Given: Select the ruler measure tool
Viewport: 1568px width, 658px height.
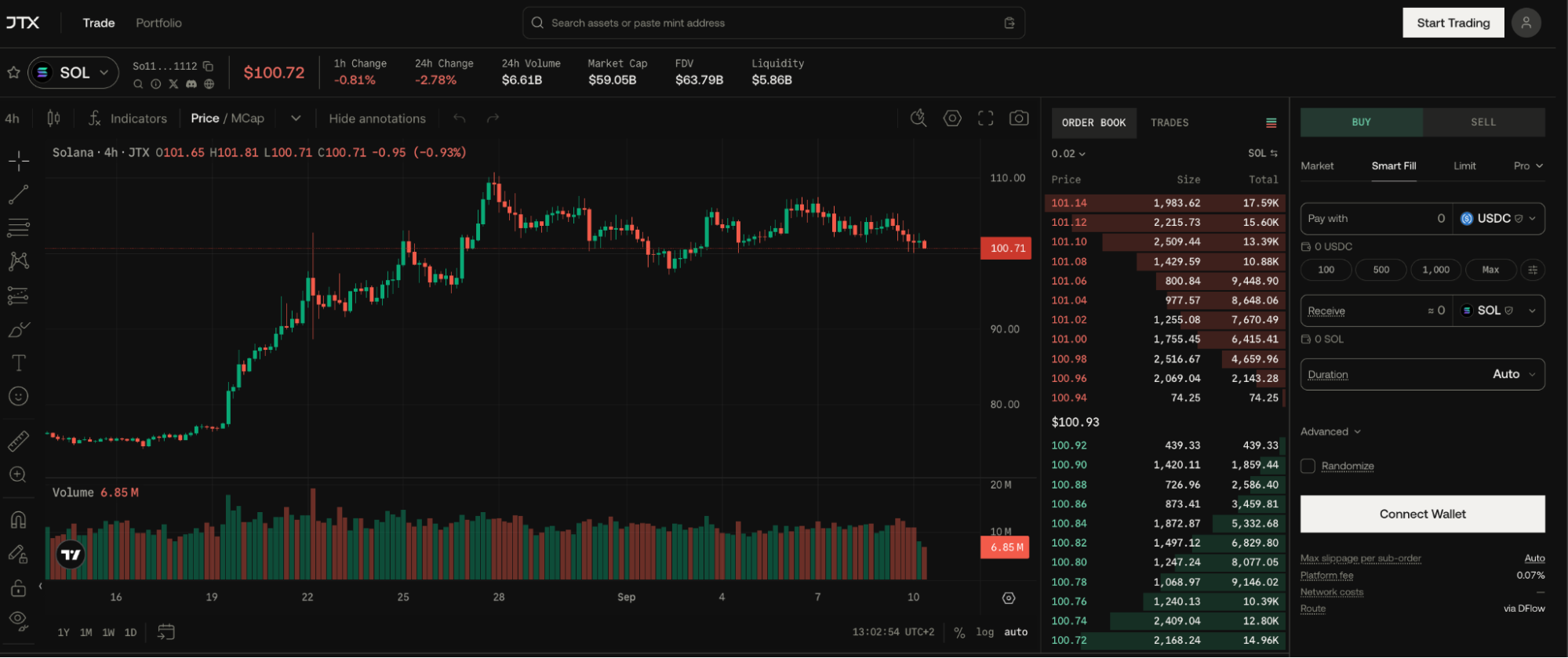Looking at the screenshot, I should coord(19,441).
